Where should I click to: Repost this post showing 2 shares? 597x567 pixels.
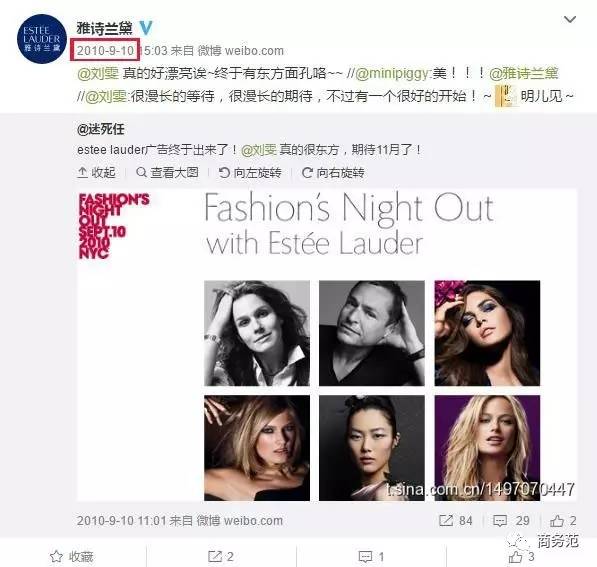click(x=221, y=556)
